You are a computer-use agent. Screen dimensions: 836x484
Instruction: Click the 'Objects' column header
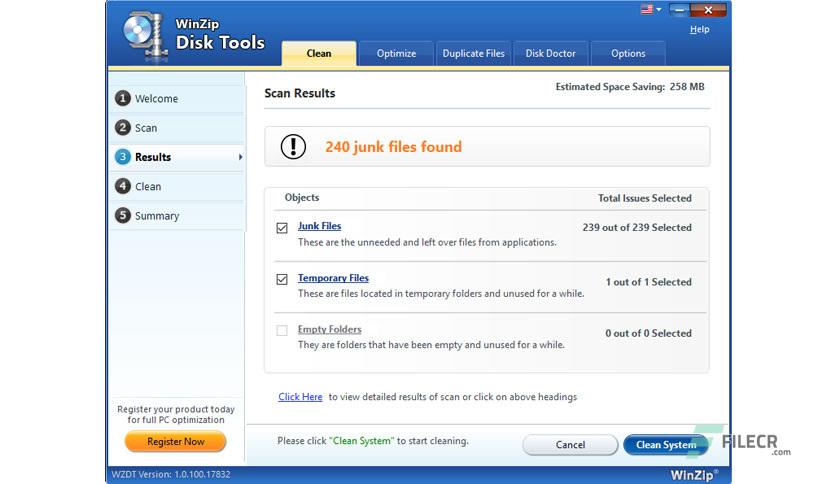coord(302,197)
